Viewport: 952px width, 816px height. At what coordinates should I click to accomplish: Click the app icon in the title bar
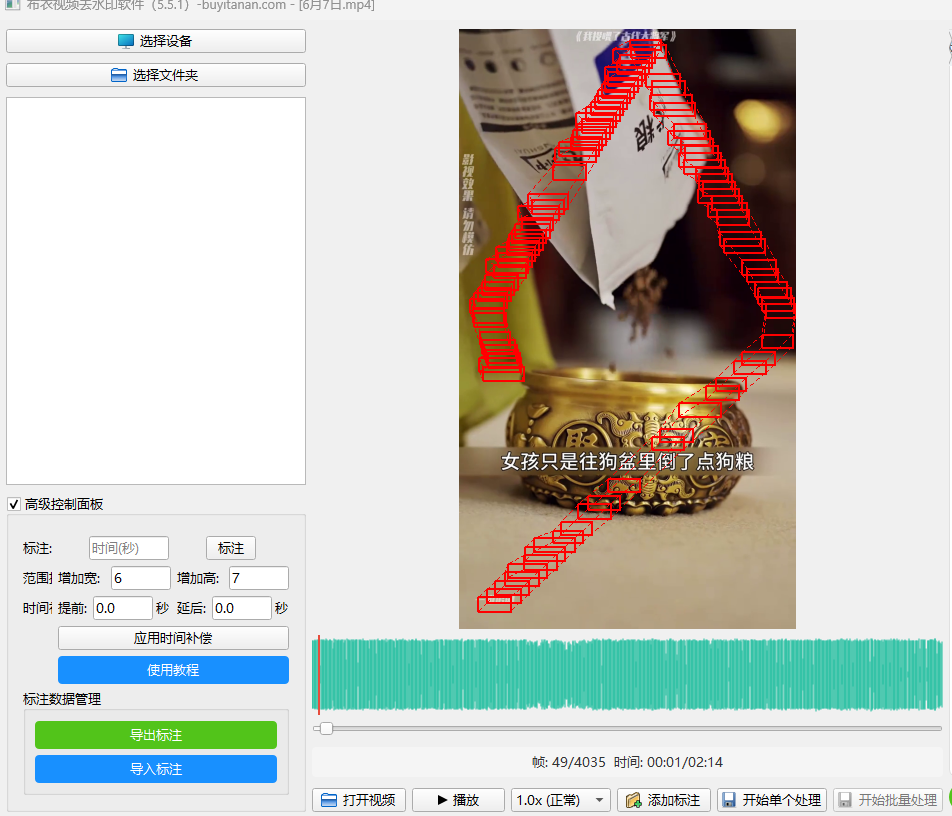click(11, 4)
